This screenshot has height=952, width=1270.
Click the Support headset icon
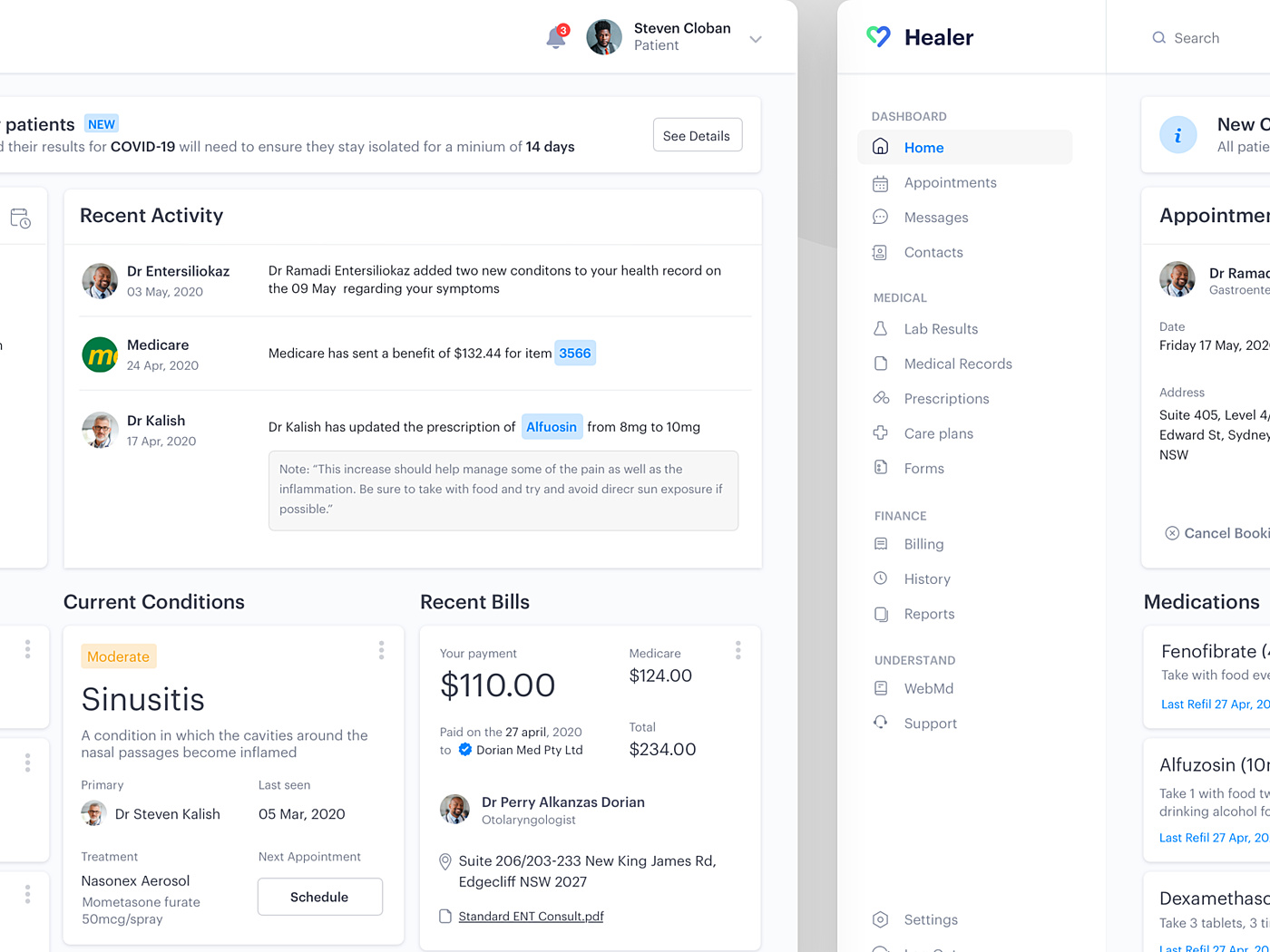point(880,723)
